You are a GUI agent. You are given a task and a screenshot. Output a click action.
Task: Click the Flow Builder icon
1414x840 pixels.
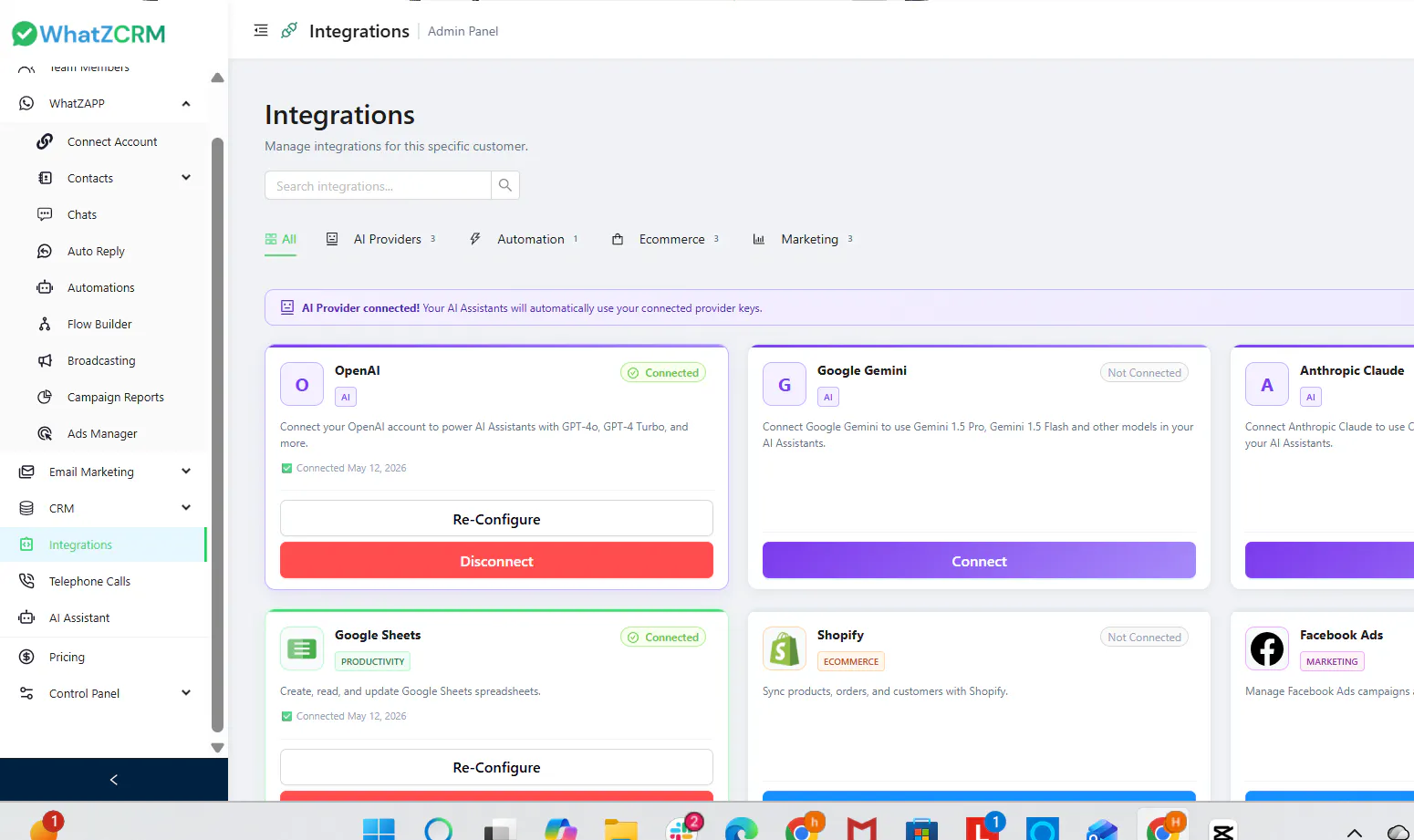45,324
